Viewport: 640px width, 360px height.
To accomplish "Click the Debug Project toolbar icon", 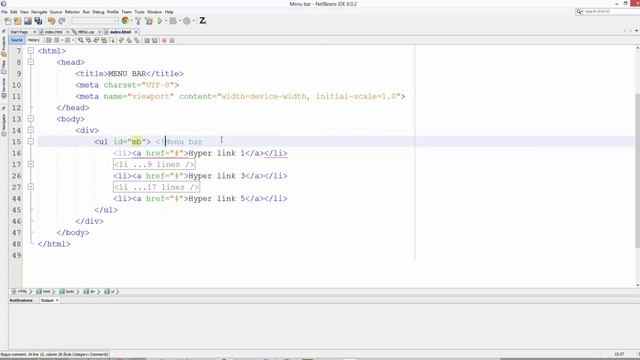I will click(173, 21).
